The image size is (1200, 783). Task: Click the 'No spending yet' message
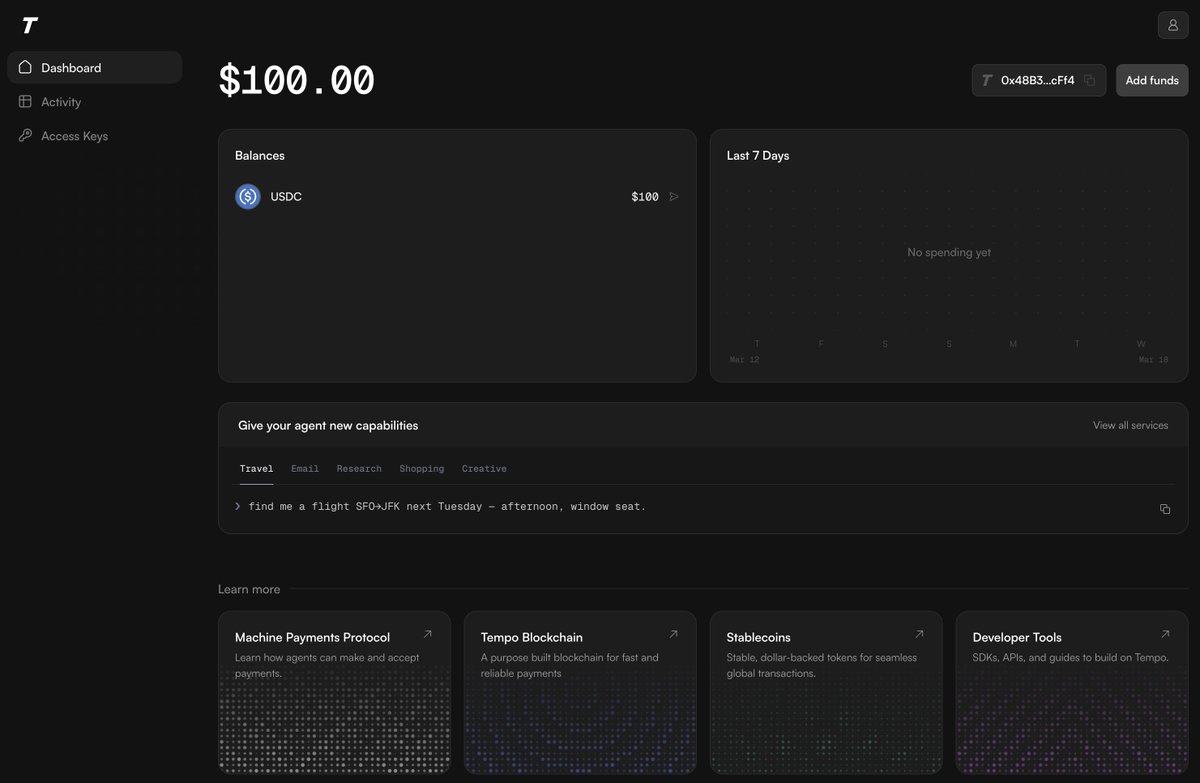[949, 252]
